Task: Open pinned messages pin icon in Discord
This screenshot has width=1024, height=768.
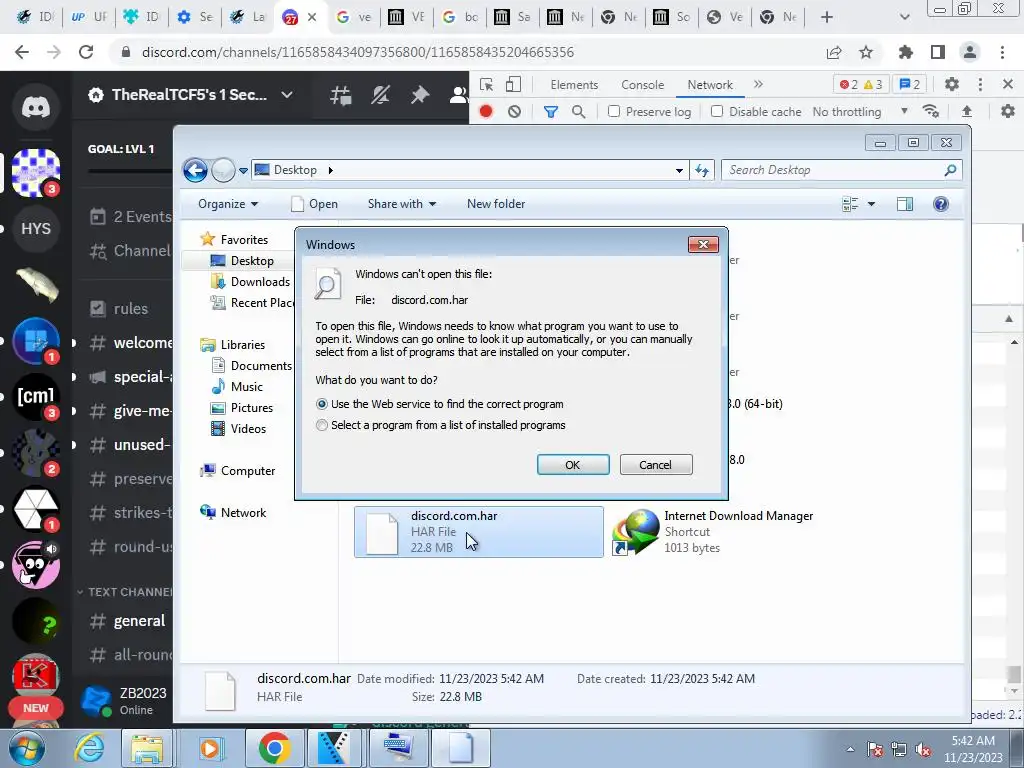Action: pos(419,95)
